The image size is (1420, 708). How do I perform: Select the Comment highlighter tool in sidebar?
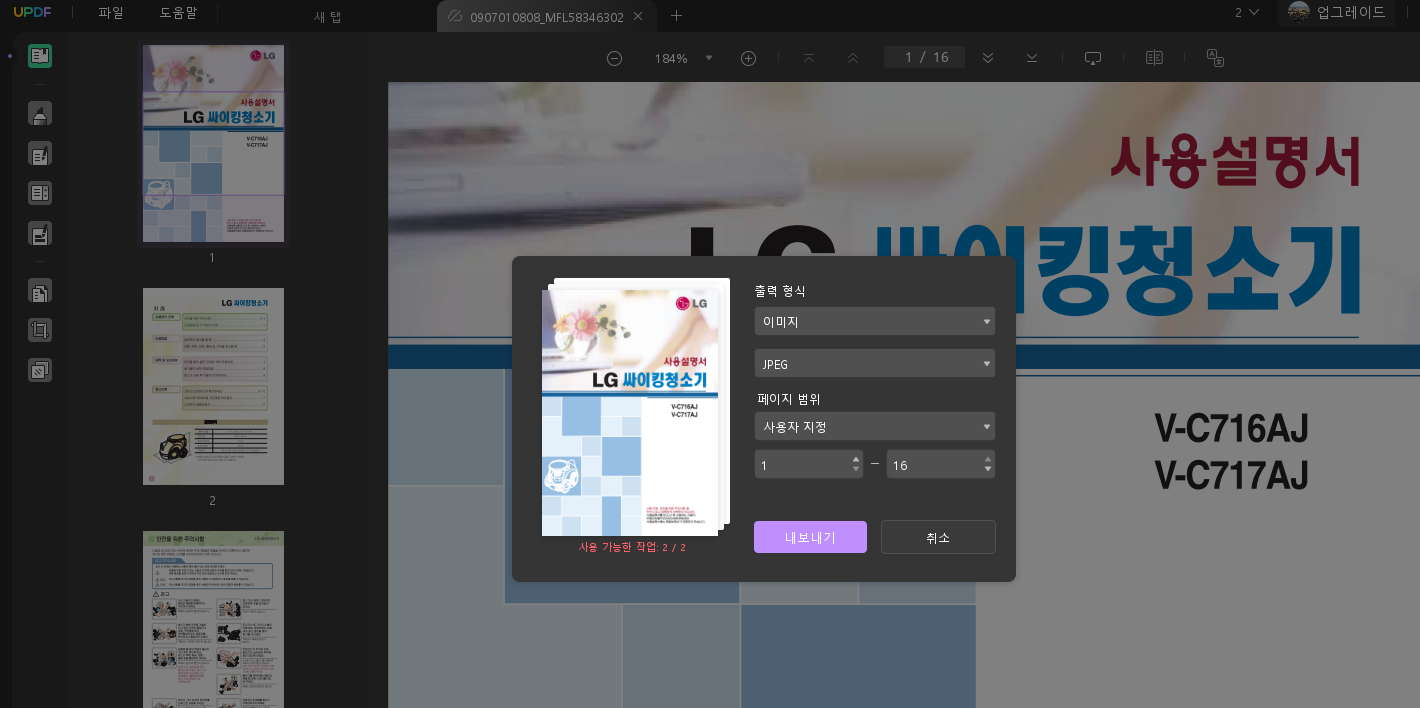(x=40, y=114)
